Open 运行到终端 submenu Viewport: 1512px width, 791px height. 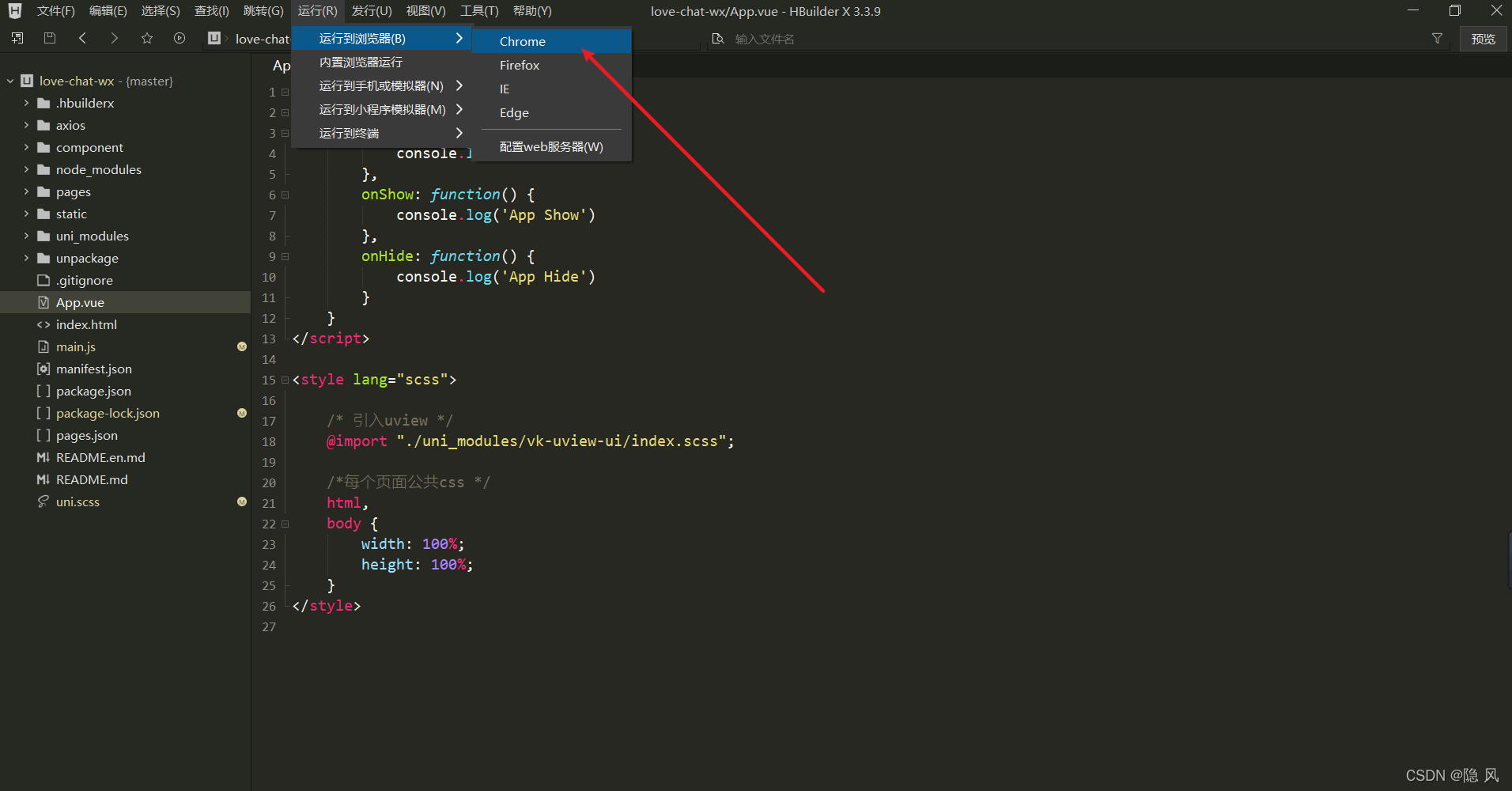(381, 133)
